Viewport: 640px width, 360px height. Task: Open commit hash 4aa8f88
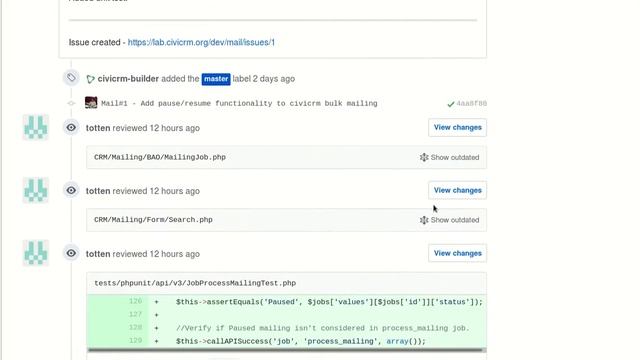[x=471, y=104]
